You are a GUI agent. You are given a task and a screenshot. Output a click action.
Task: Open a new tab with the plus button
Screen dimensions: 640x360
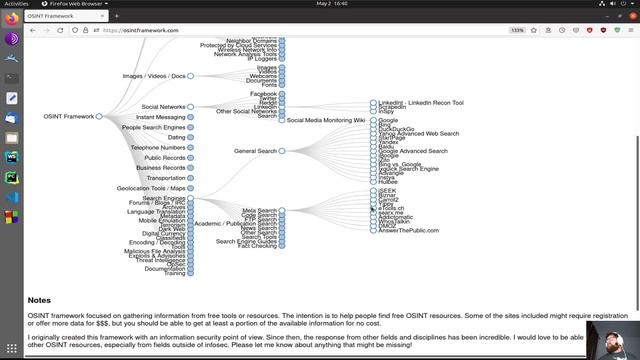[x=117, y=16]
